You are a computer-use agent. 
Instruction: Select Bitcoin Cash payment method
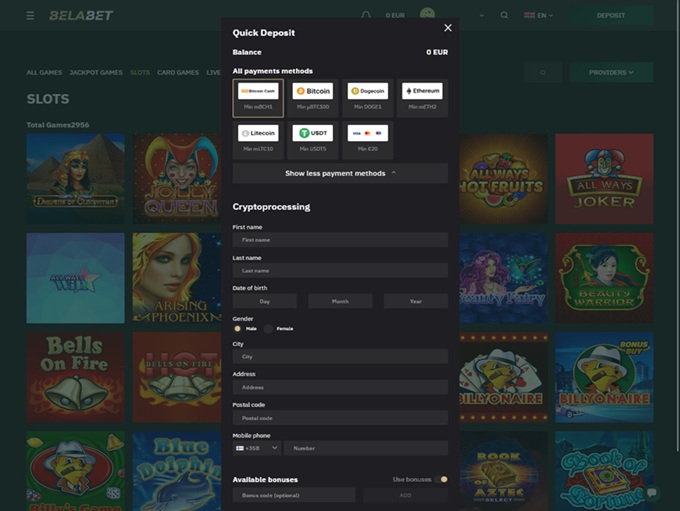point(258,98)
